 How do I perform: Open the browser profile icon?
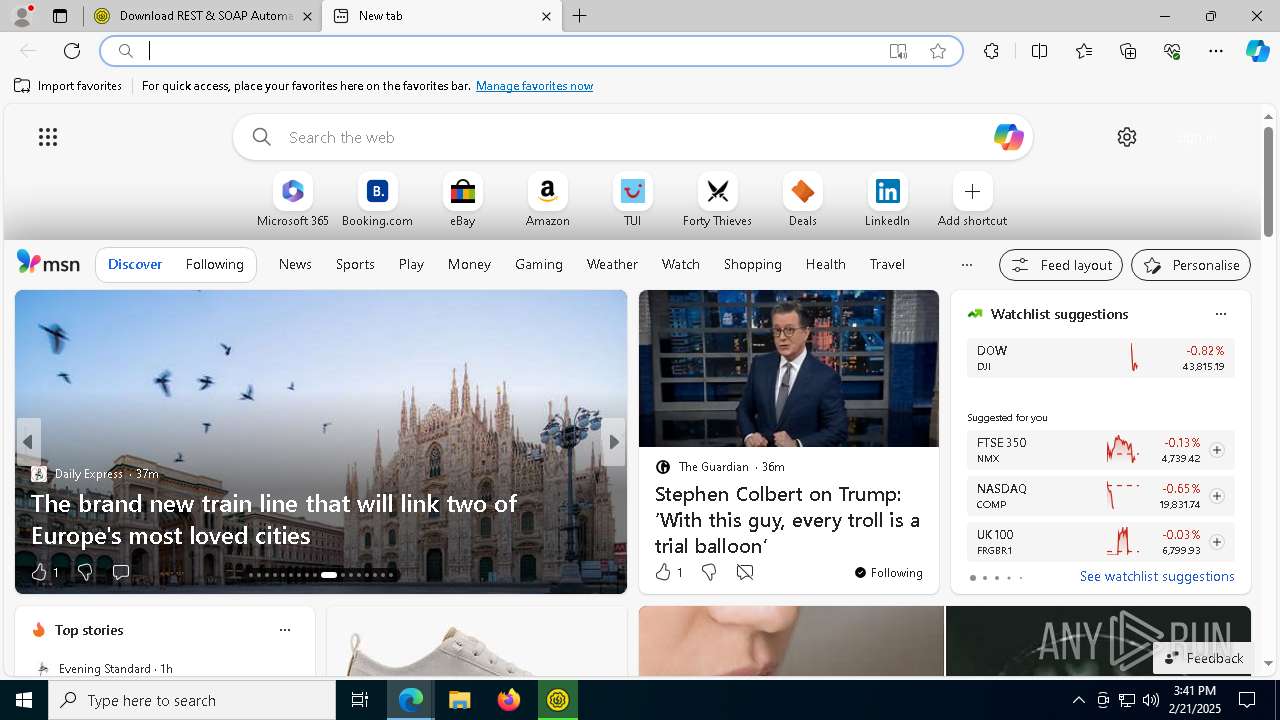pyautogui.click(x=22, y=16)
